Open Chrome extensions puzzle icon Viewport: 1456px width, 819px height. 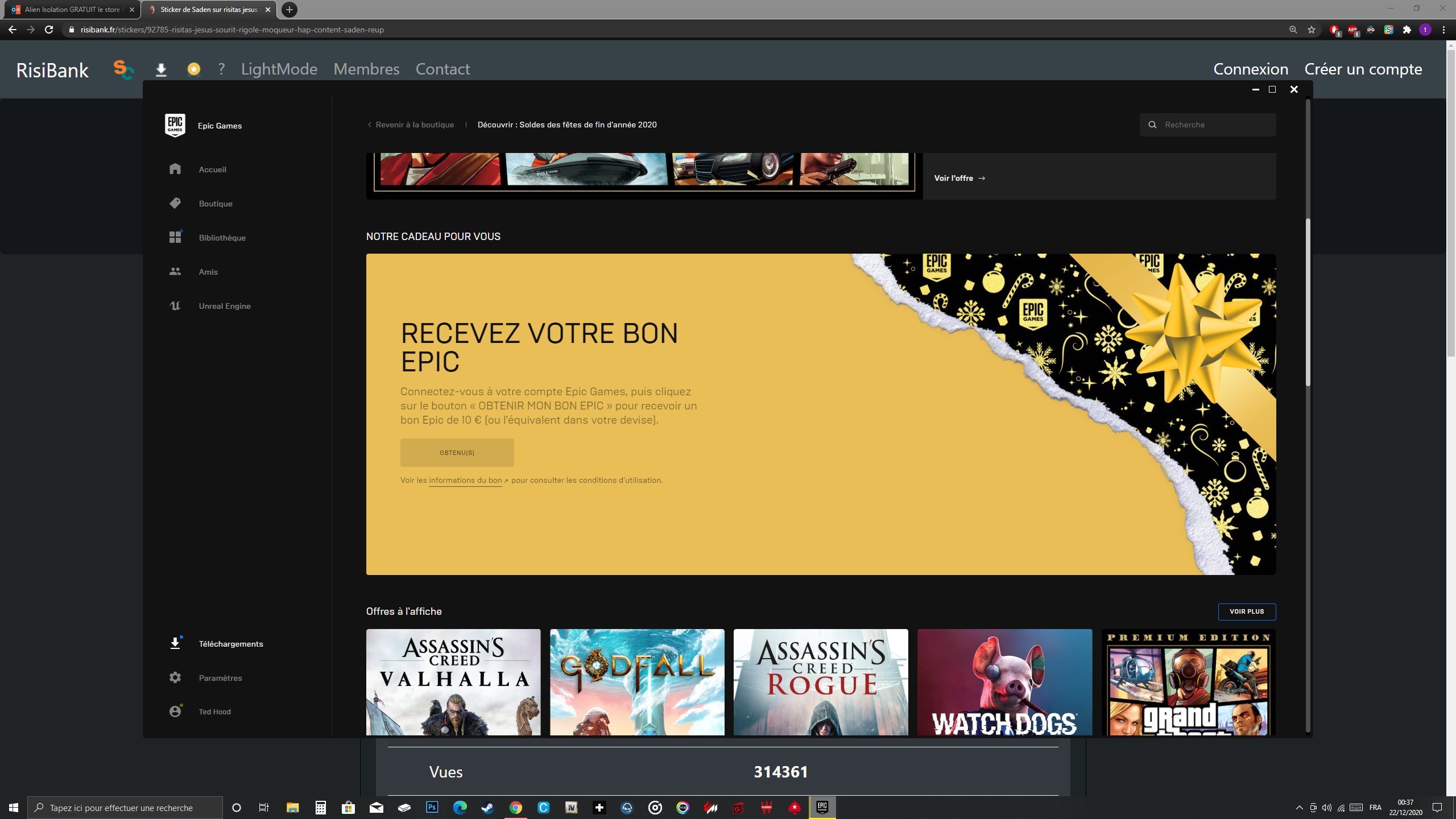click(x=1407, y=30)
